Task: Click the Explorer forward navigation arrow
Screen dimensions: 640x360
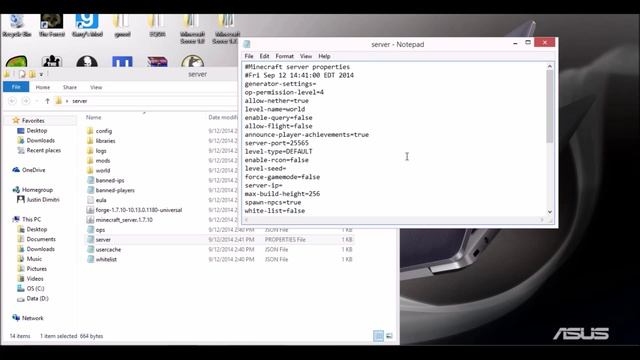Action: (26, 101)
